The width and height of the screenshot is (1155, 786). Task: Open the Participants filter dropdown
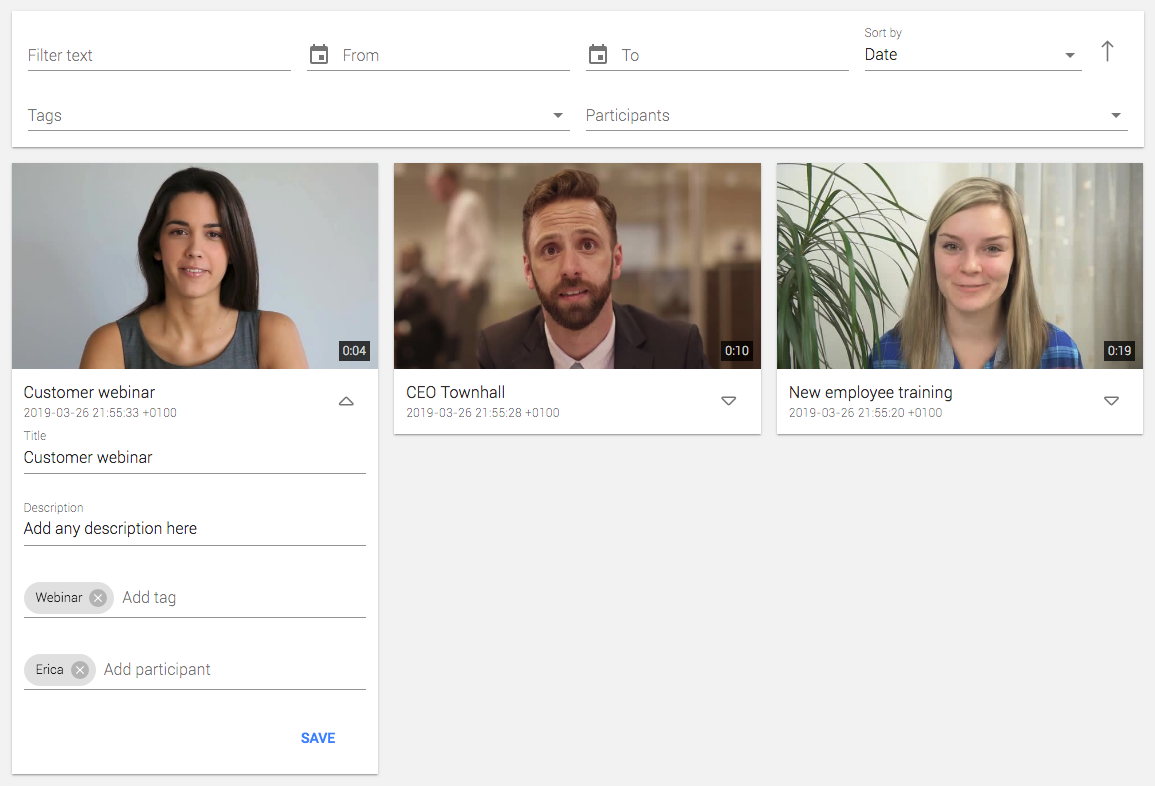[856, 116]
